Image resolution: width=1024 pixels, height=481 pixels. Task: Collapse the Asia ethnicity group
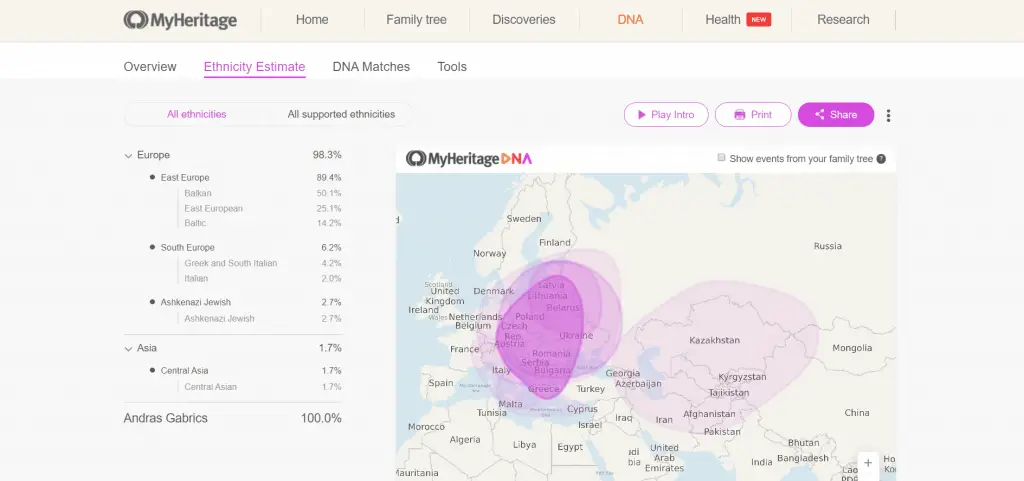click(128, 349)
